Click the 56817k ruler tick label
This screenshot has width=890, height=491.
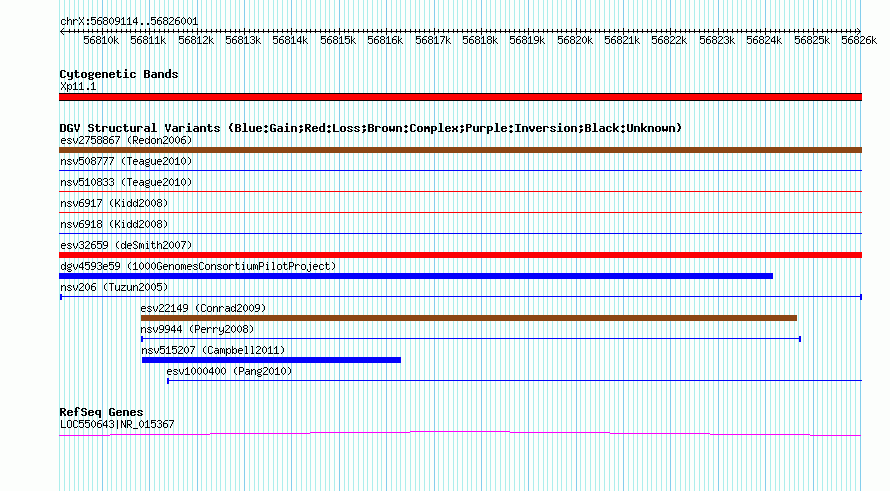click(x=433, y=41)
